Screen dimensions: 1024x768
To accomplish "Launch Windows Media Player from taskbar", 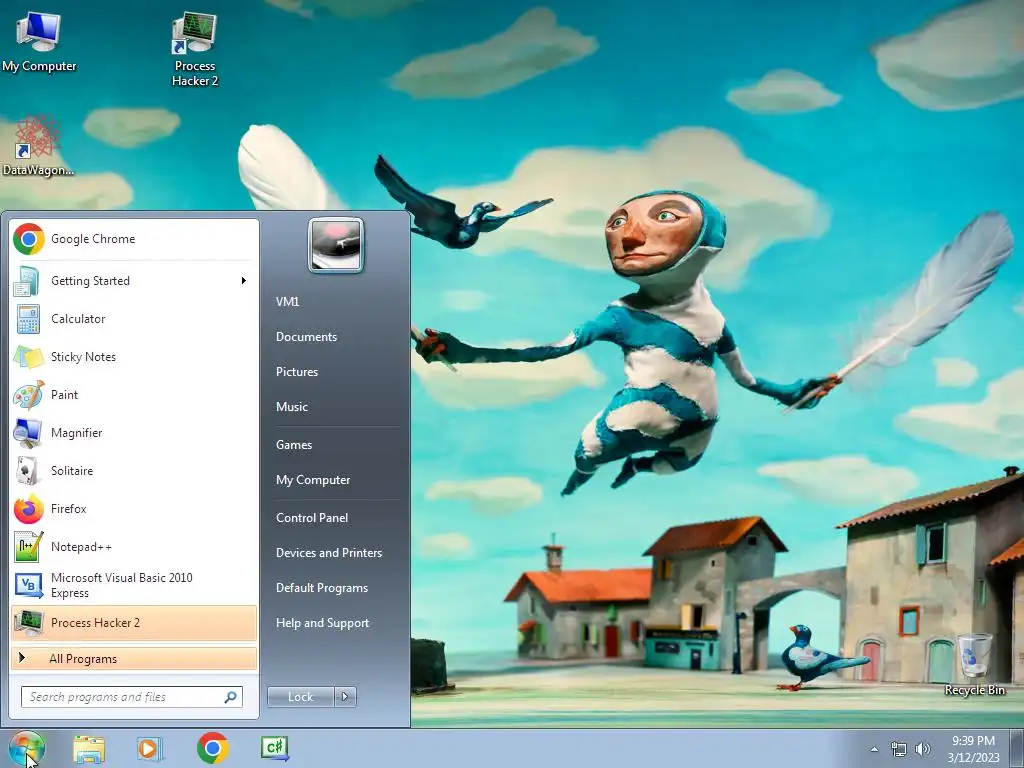I will tap(150, 749).
